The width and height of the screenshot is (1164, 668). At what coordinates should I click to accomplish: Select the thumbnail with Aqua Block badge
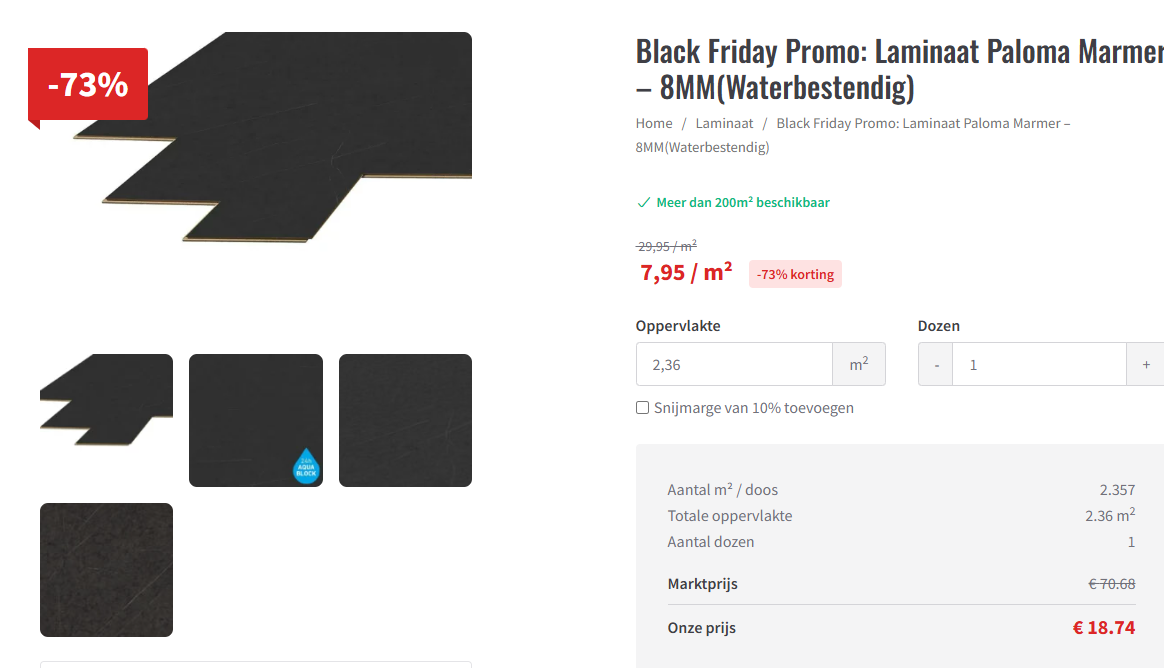(256, 421)
